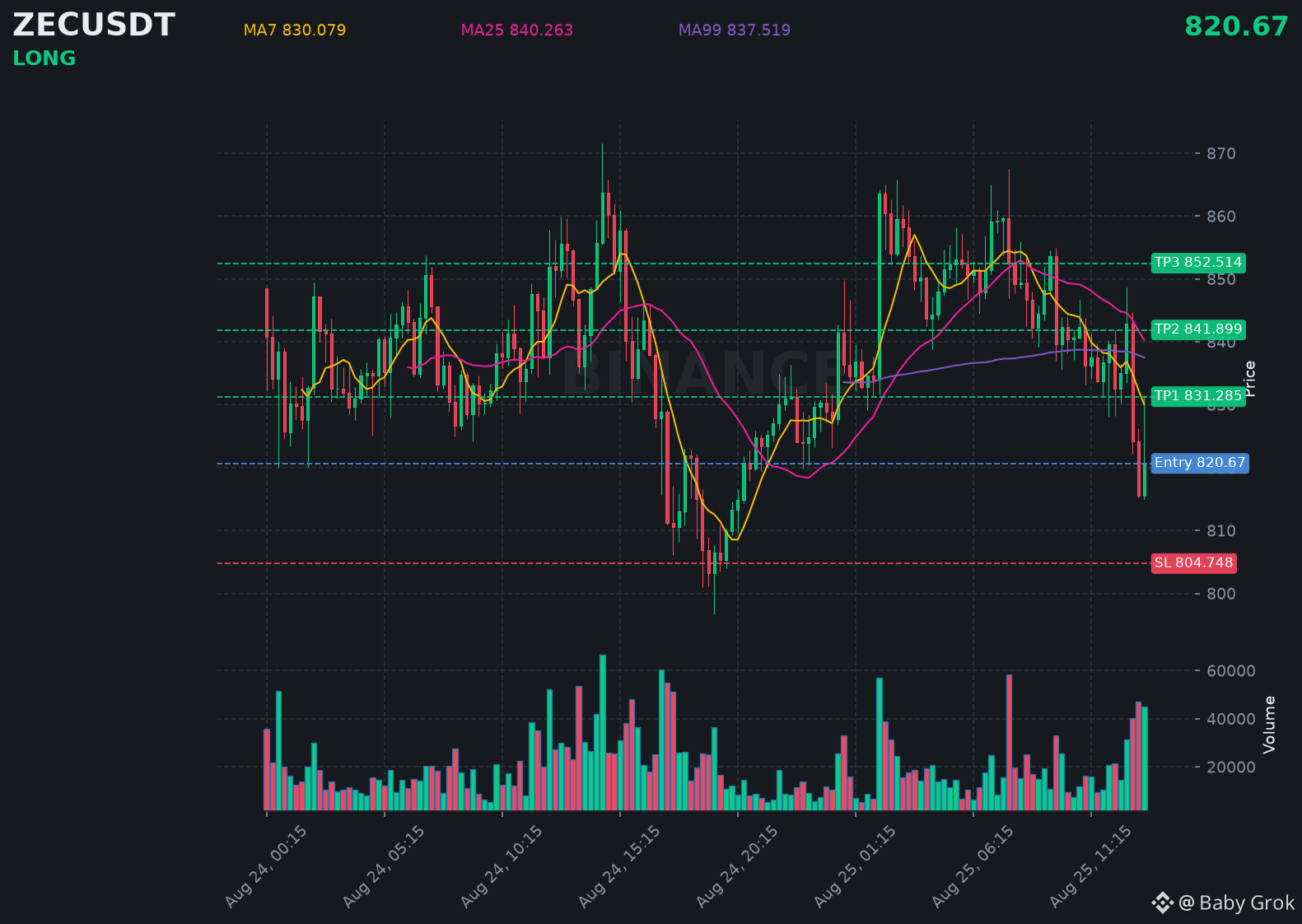The width and height of the screenshot is (1302, 924).
Task: Click the @ Baby Grok credit text
Action: pyautogui.click(x=1237, y=903)
